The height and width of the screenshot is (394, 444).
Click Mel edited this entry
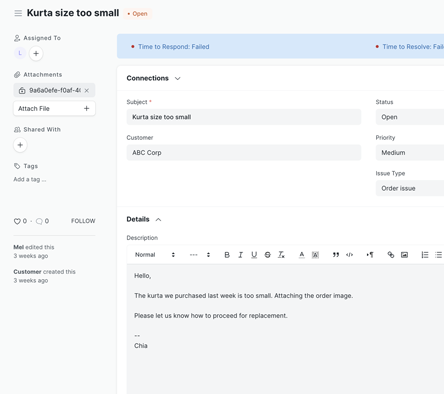point(34,251)
